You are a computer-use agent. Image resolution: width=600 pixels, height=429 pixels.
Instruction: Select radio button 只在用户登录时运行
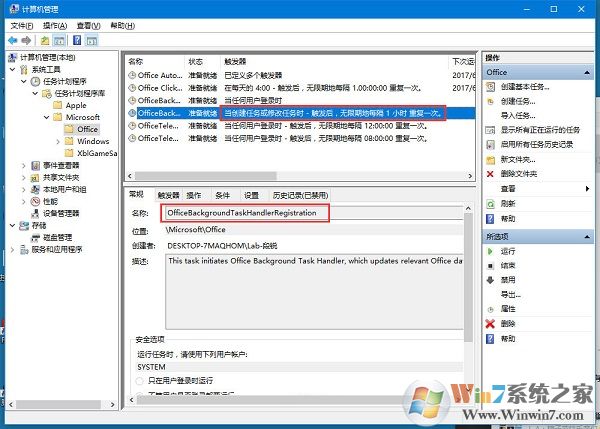(139, 381)
